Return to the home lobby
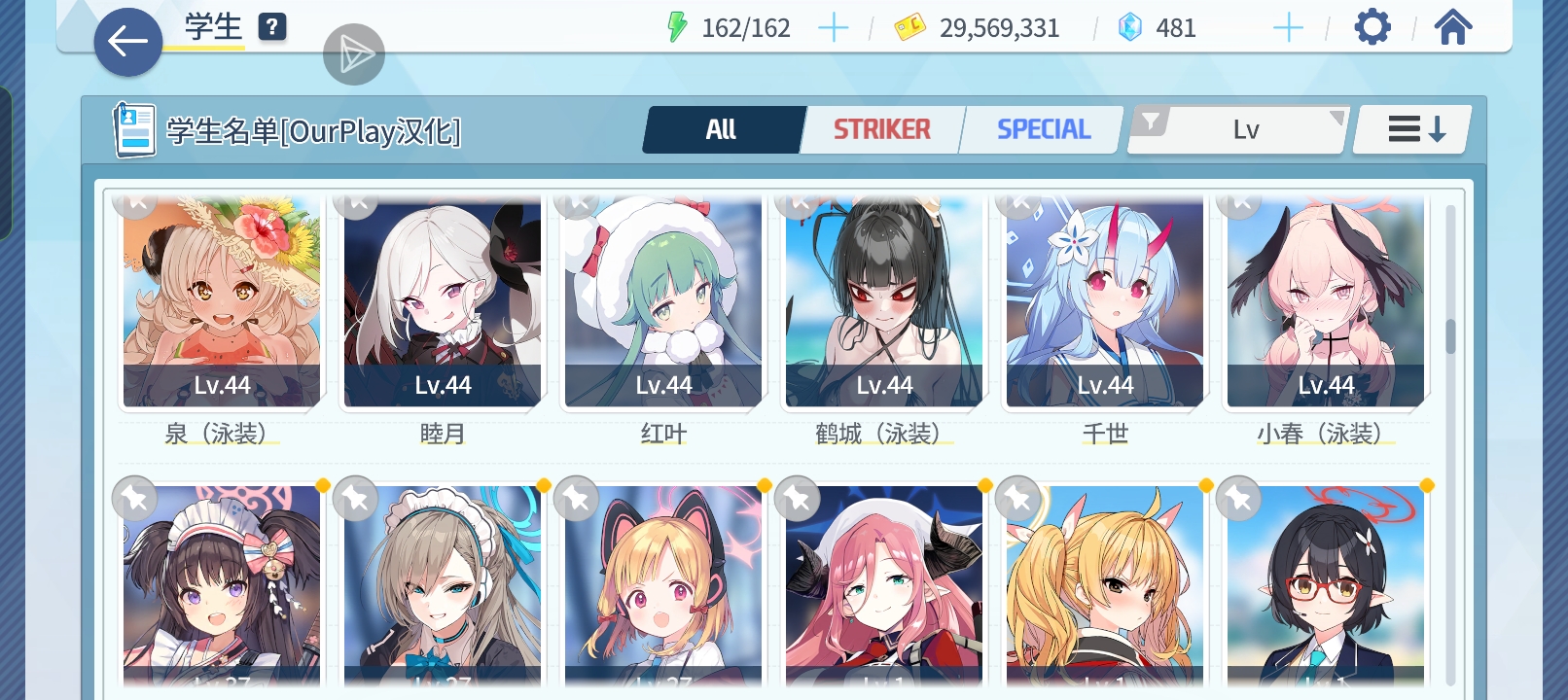The image size is (1568, 700). pyautogui.click(x=1453, y=27)
